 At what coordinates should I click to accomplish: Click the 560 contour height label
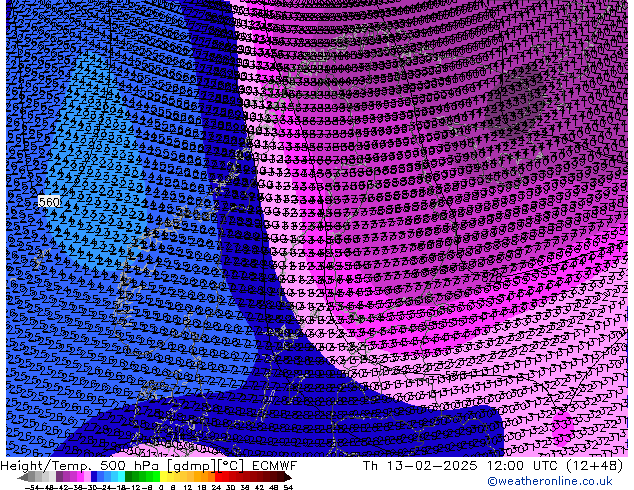[49, 202]
